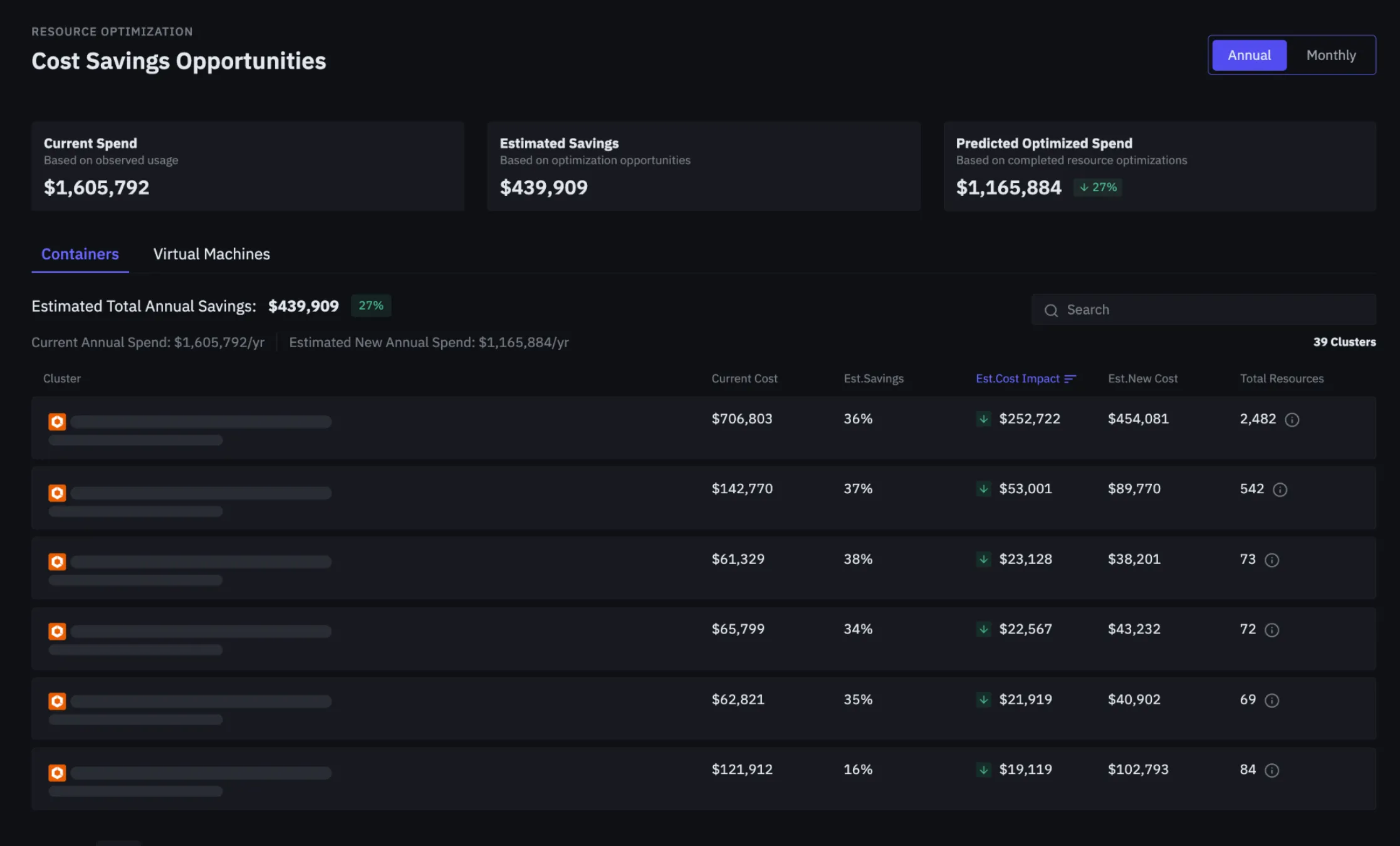Select the Annual view toggle
Image resolution: width=1400 pixels, height=846 pixels.
[x=1249, y=55]
